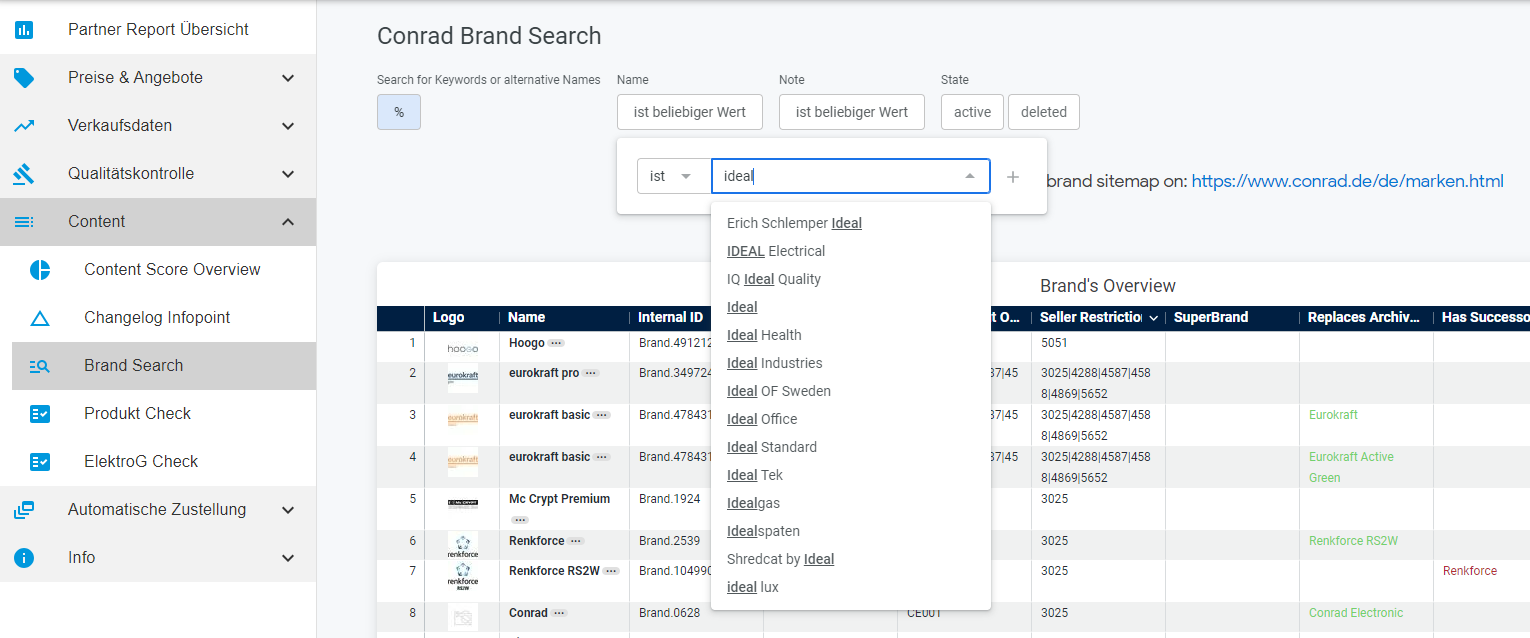Click the Content Score Overview pie icon
1530x638 pixels.
tap(40, 270)
